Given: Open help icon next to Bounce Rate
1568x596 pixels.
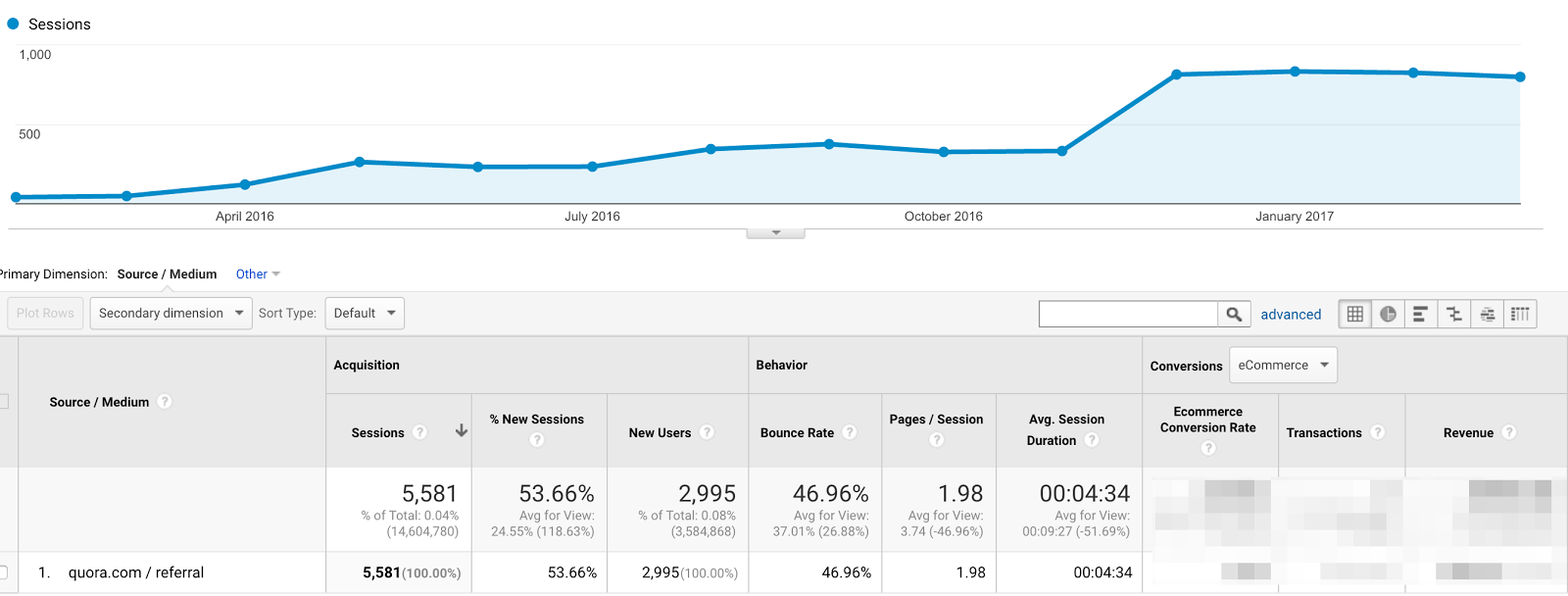Looking at the screenshot, I should pos(850,432).
